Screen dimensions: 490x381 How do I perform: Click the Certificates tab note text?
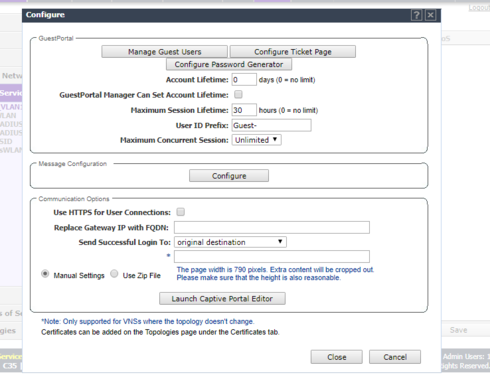click(x=160, y=332)
